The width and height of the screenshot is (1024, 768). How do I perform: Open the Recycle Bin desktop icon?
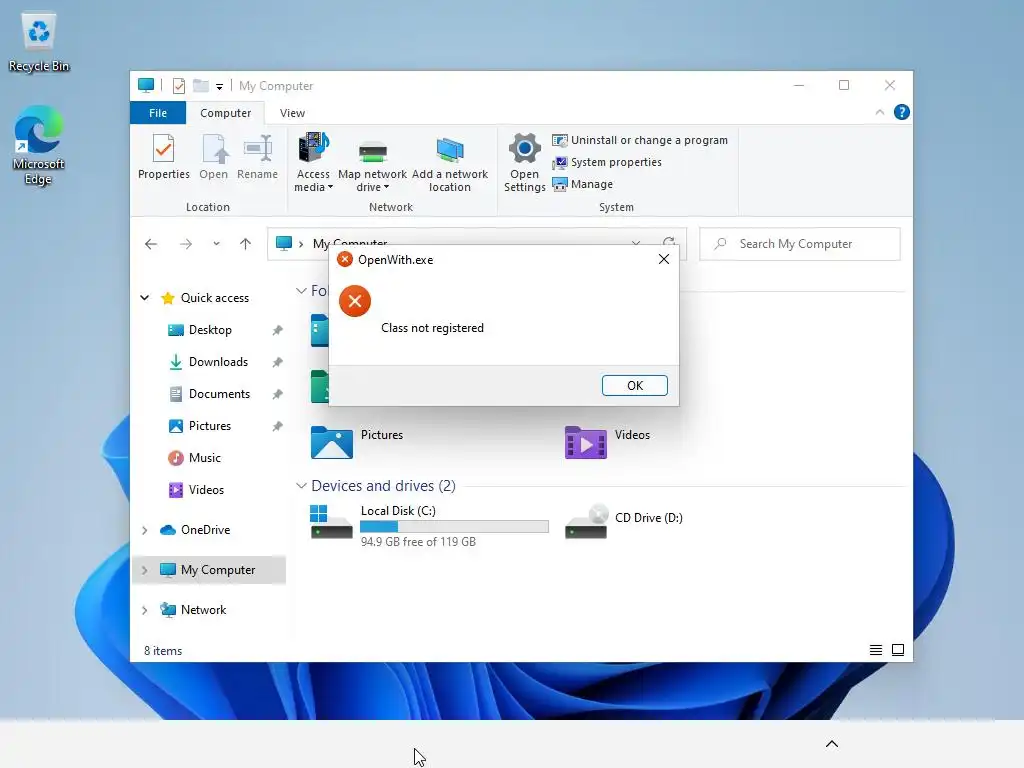(x=39, y=42)
